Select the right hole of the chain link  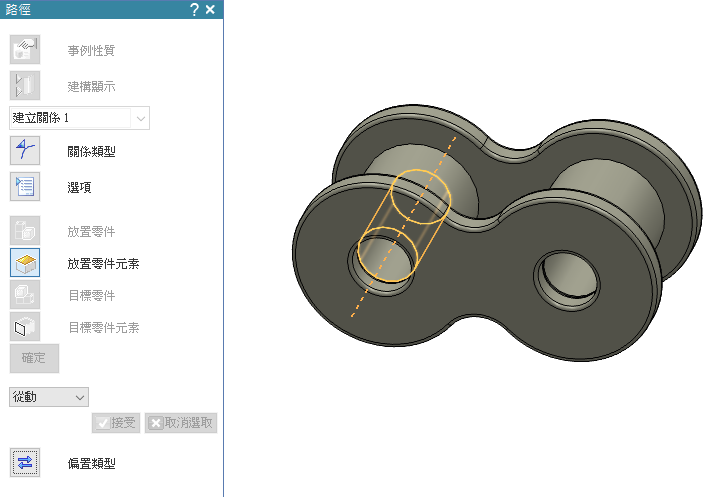tap(567, 278)
